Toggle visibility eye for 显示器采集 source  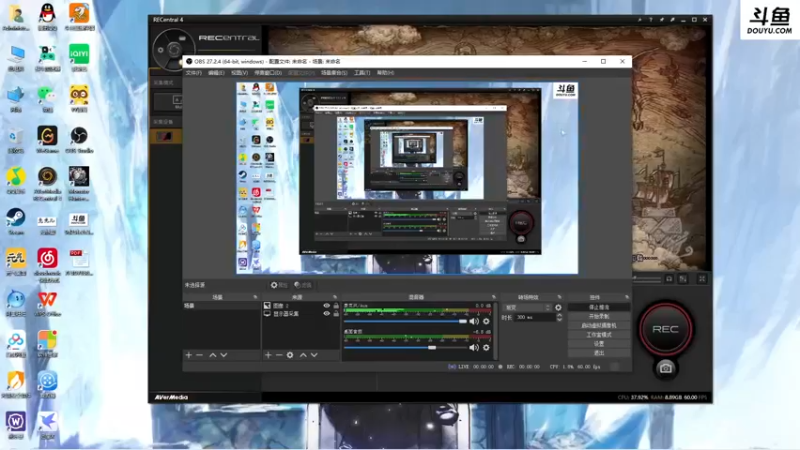point(327,314)
